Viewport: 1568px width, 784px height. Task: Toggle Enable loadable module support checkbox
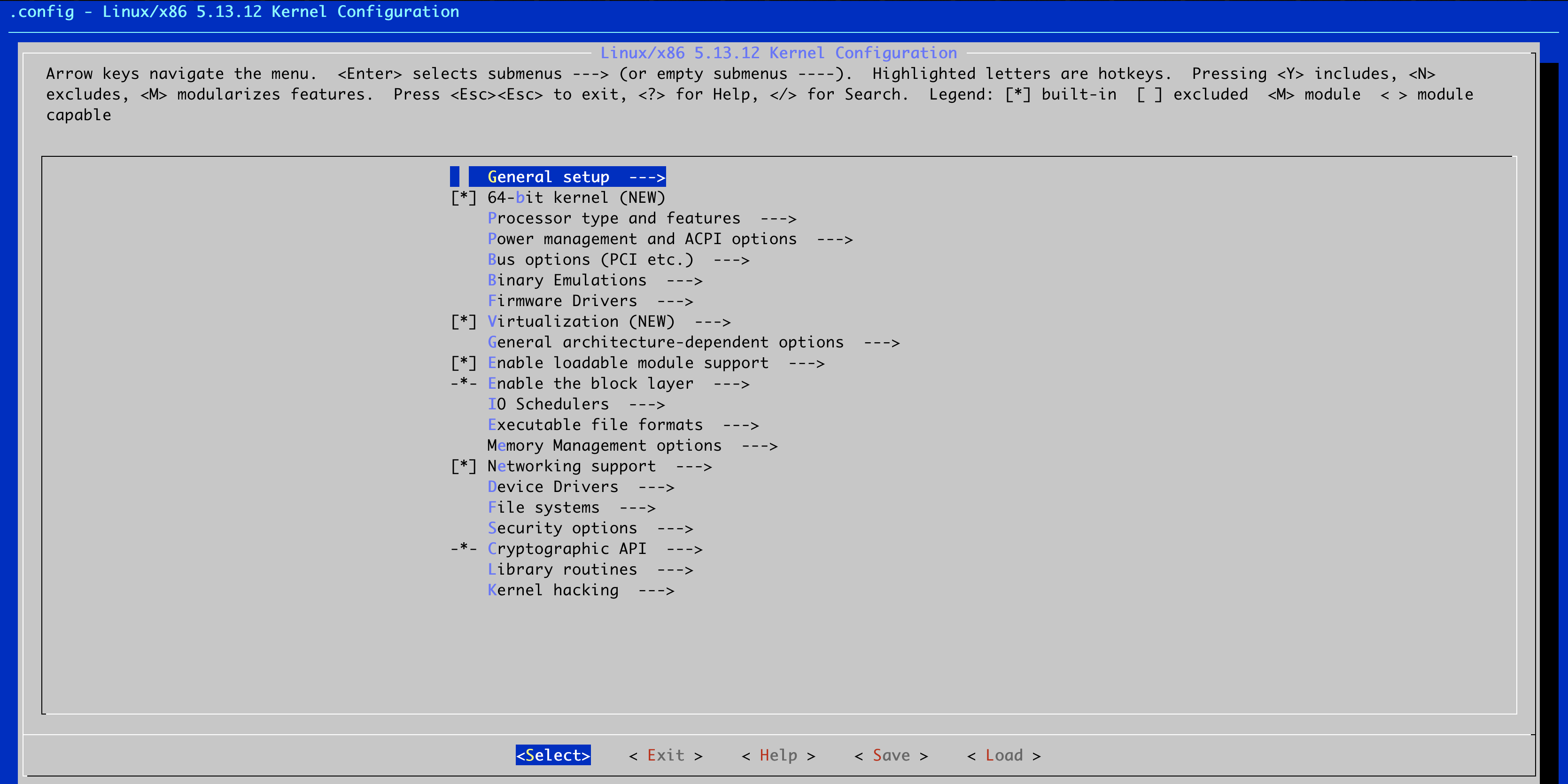[x=463, y=363]
